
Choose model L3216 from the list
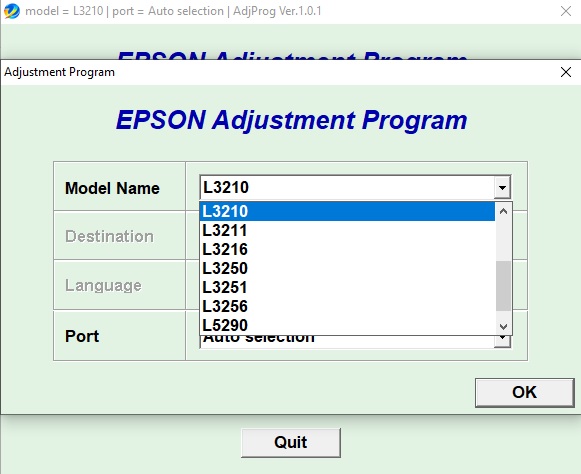347,249
